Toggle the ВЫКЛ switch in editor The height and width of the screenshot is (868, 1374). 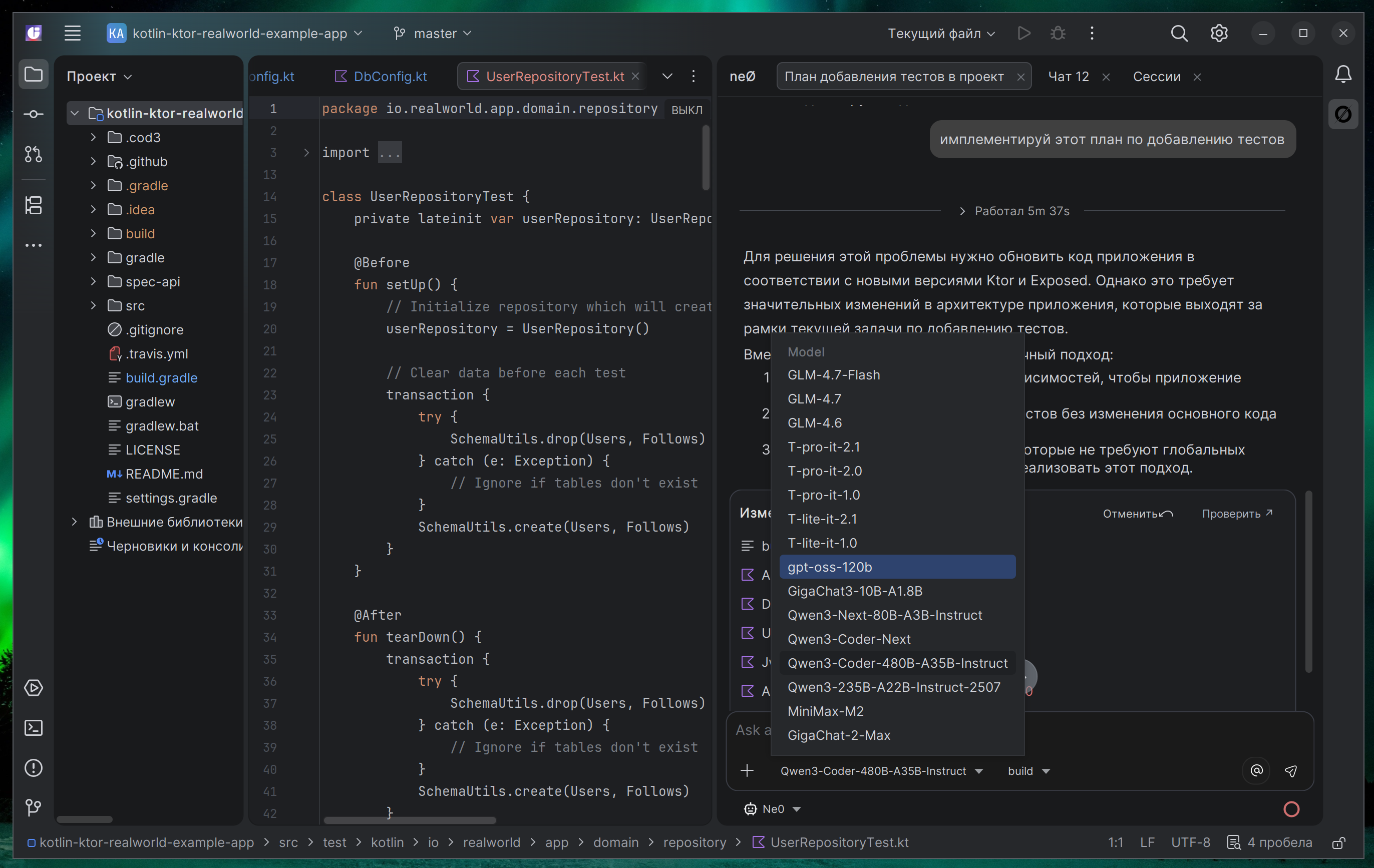tap(686, 110)
